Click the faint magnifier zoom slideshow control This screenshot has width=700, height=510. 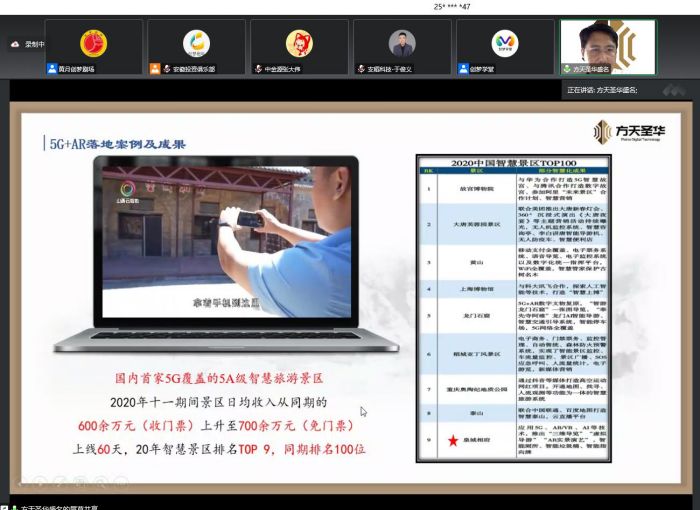[101, 481]
